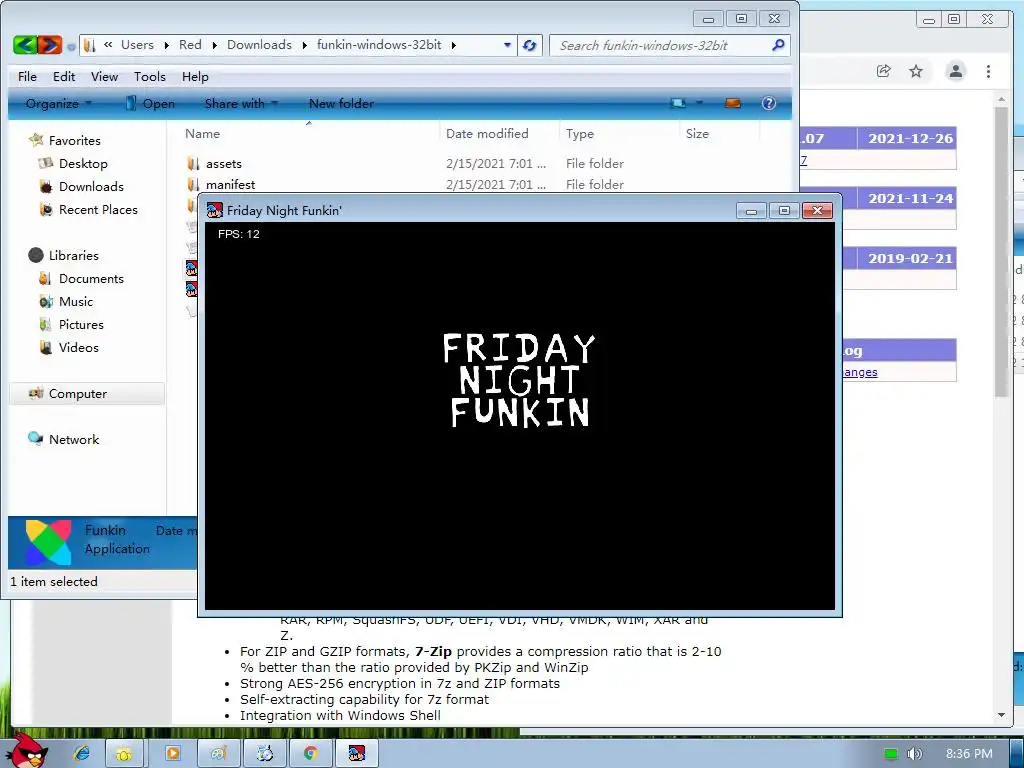Open the address bar history dropdown
The image size is (1024, 768).
coord(507,45)
